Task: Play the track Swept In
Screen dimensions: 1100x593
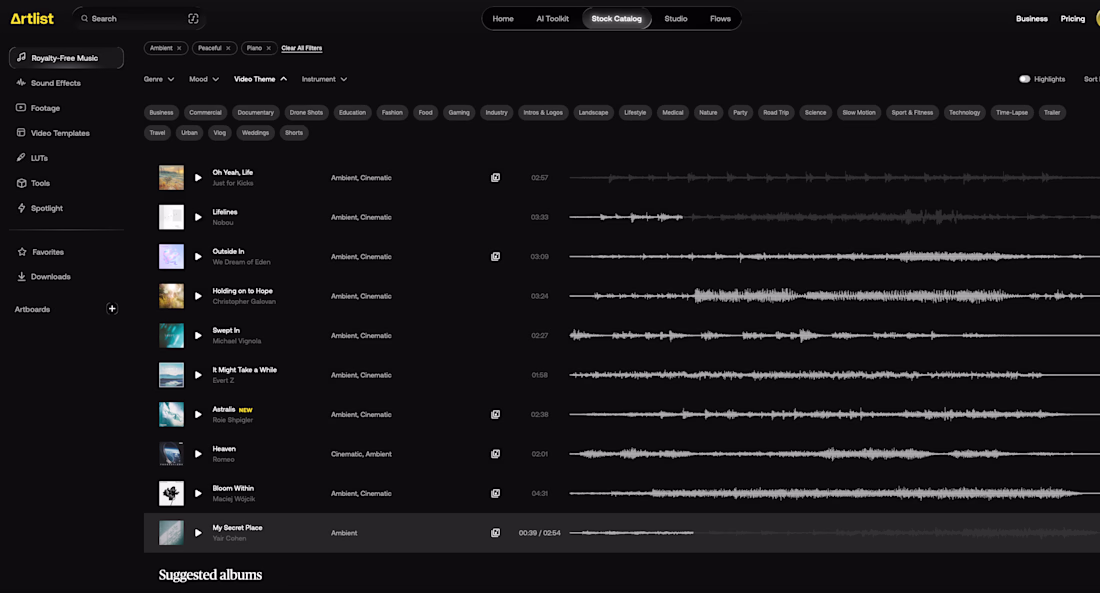Action: pyautogui.click(x=198, y=336)
